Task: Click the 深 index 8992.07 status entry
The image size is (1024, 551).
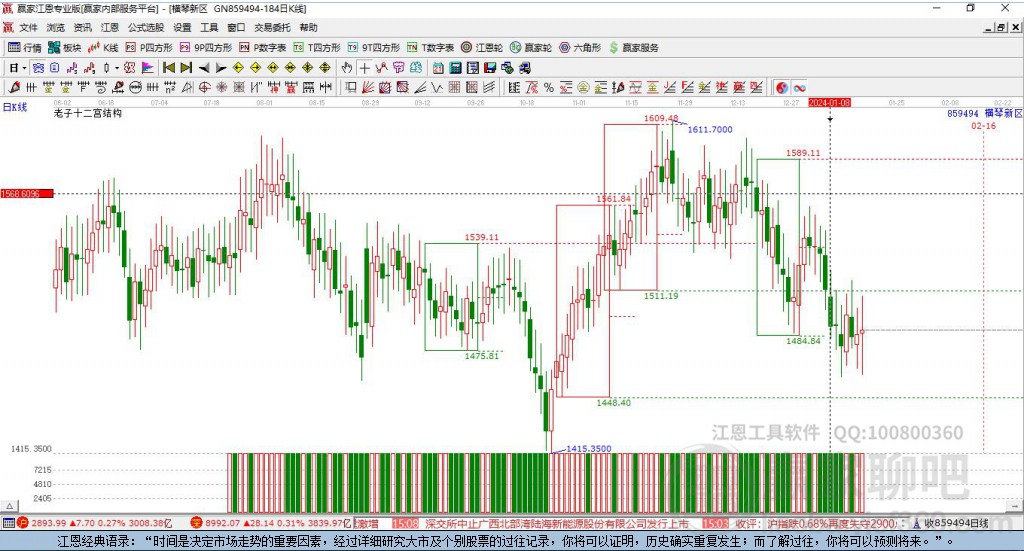Action: click(x=272, y=523)
